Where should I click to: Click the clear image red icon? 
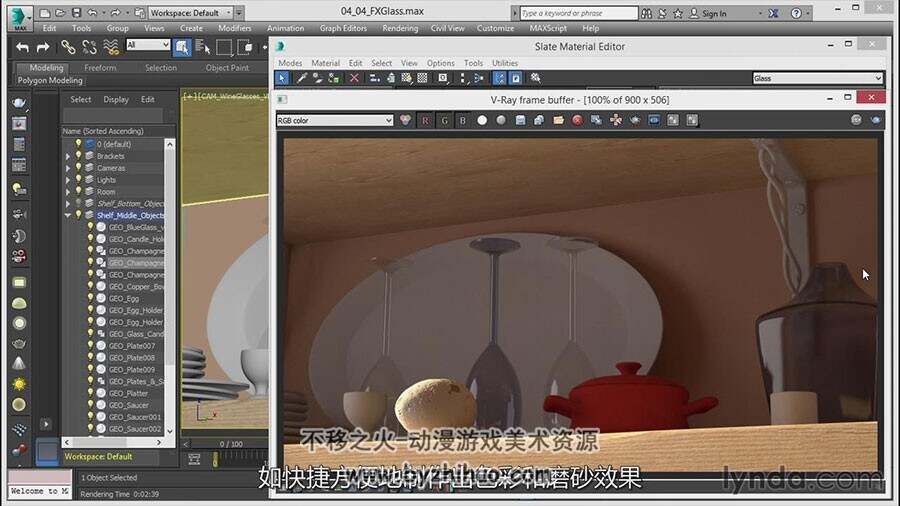click(577, 120)
